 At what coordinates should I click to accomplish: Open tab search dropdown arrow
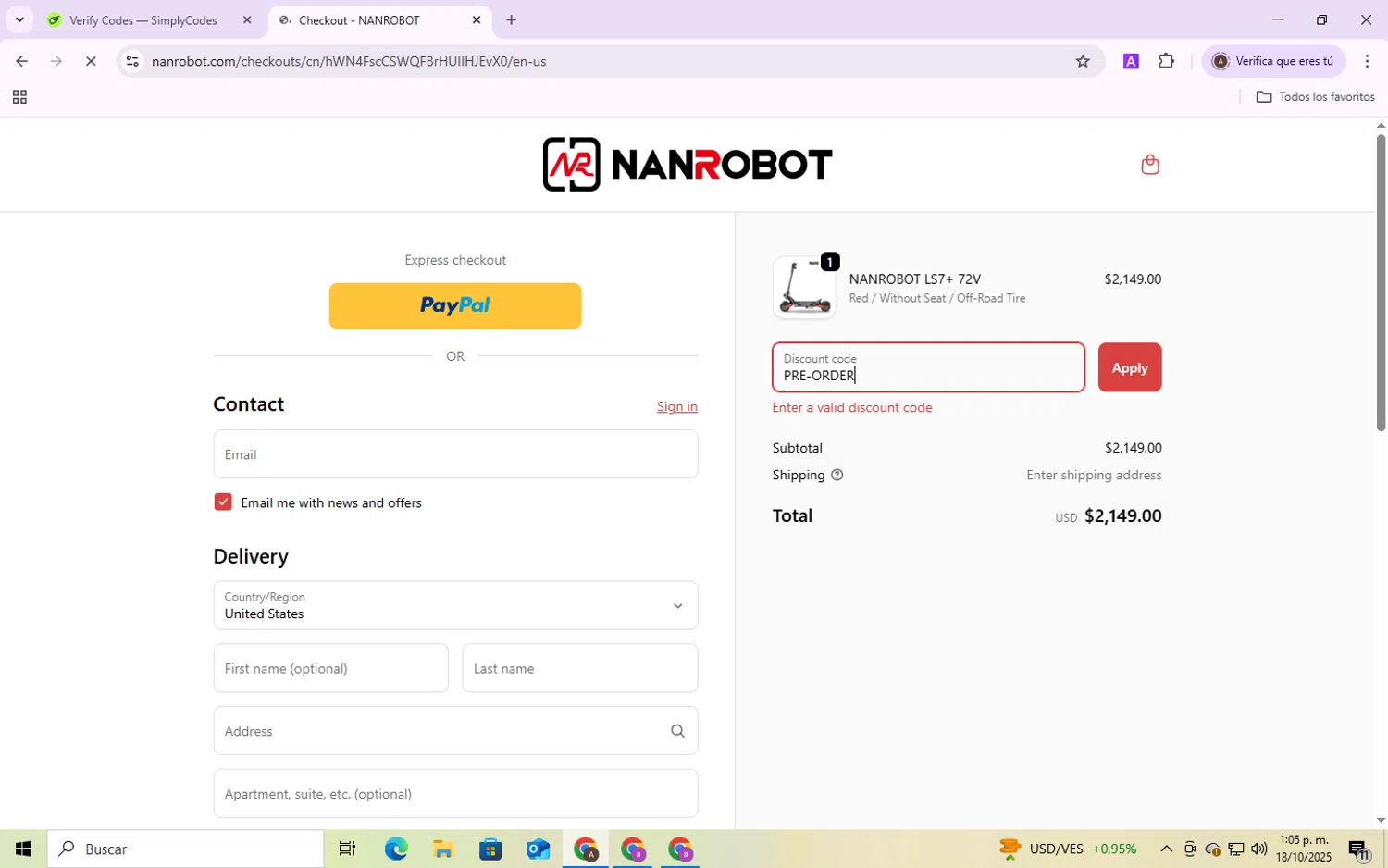click(x=19, y=19)
